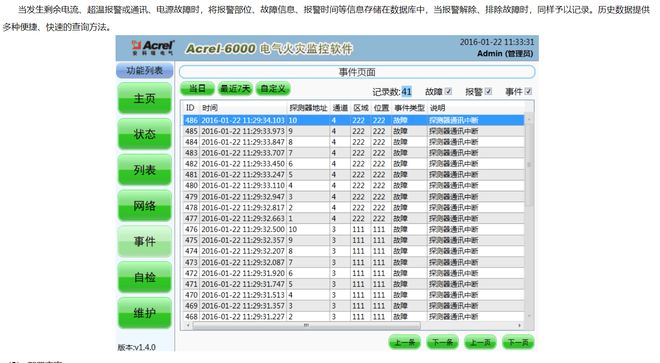Viewport: 660px width, 363px height.
Task: Select event row with ID 470
Action: coord(354,295)
